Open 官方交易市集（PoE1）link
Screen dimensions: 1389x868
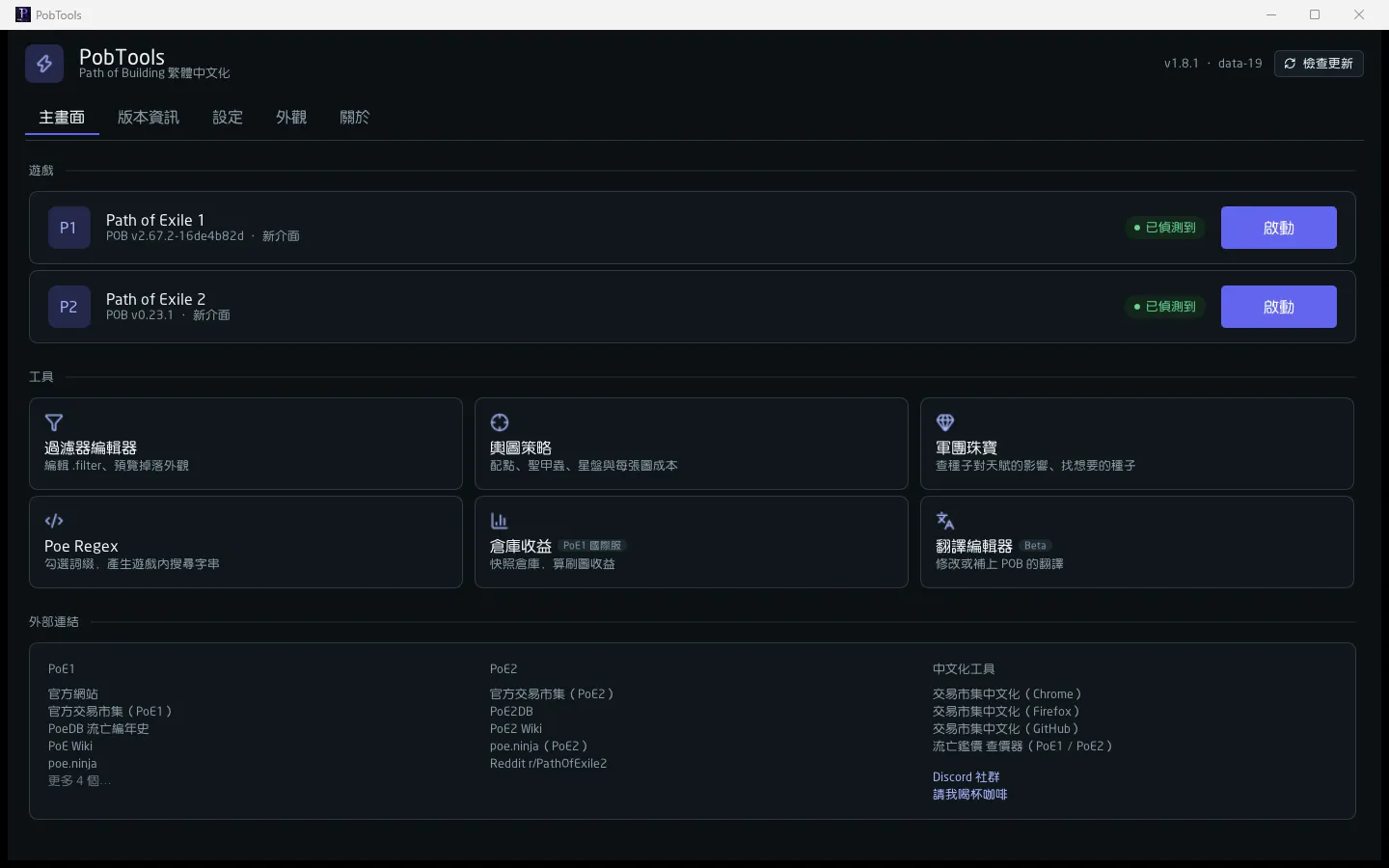[x=110, y=712]
